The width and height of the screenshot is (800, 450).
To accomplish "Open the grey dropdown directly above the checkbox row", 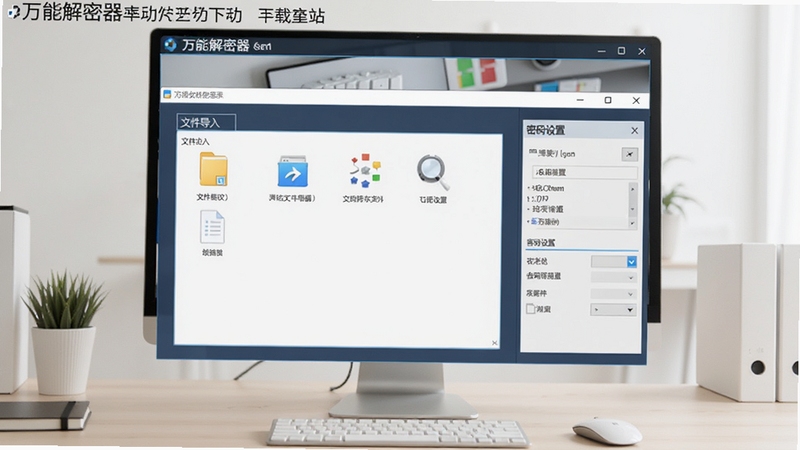I will click(x=614, y=294).
